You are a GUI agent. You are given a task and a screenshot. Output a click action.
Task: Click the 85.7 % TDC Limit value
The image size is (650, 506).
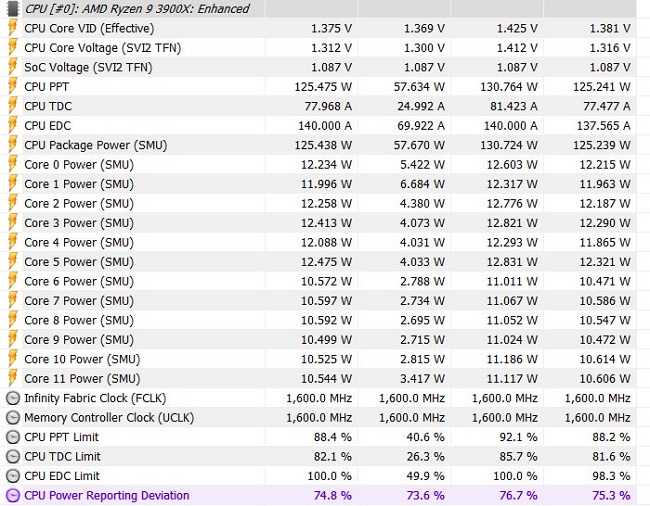pos(518,457)
